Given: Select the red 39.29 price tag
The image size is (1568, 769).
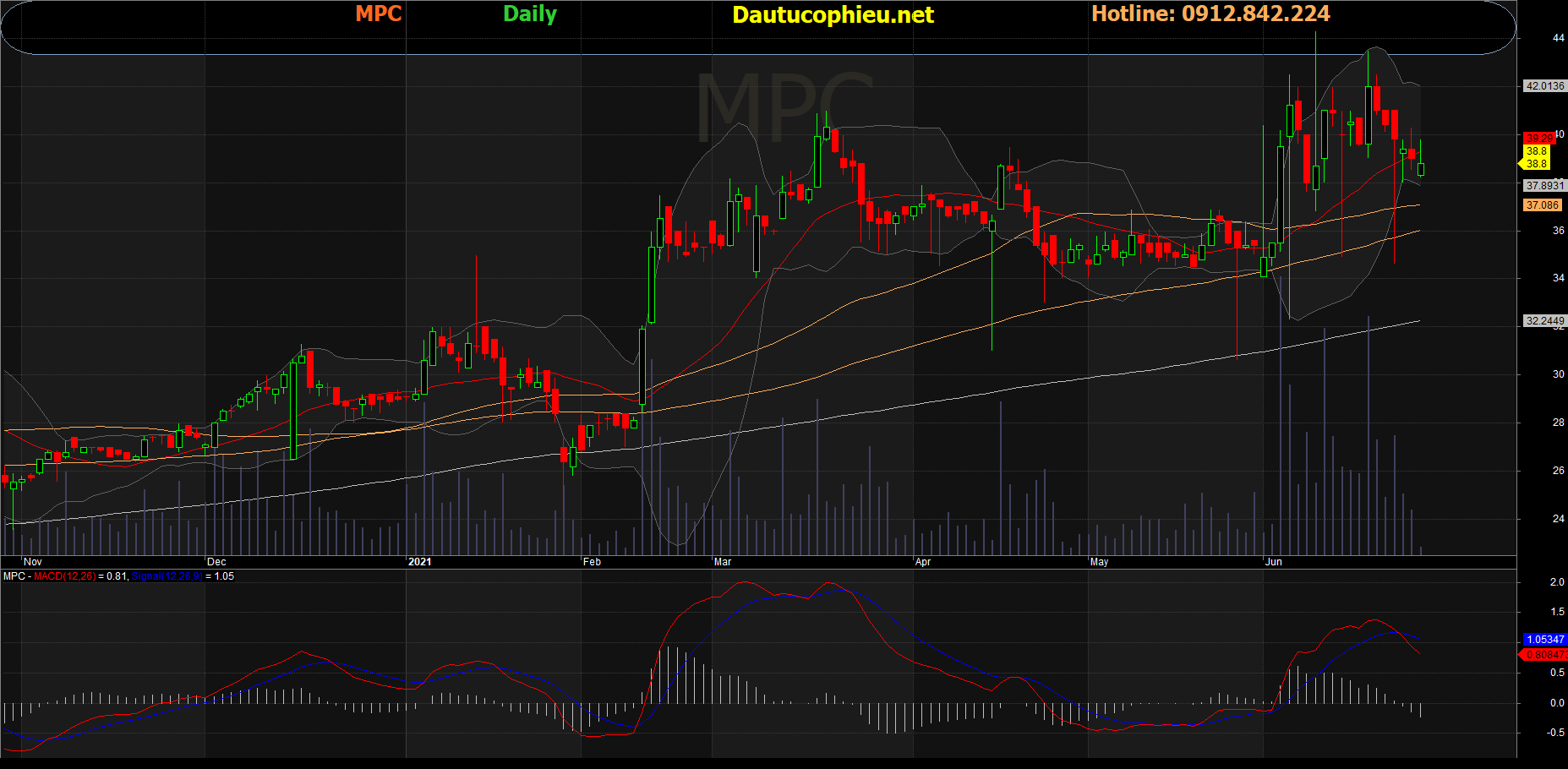Looking at the screenshot, I should [1538, 138].
